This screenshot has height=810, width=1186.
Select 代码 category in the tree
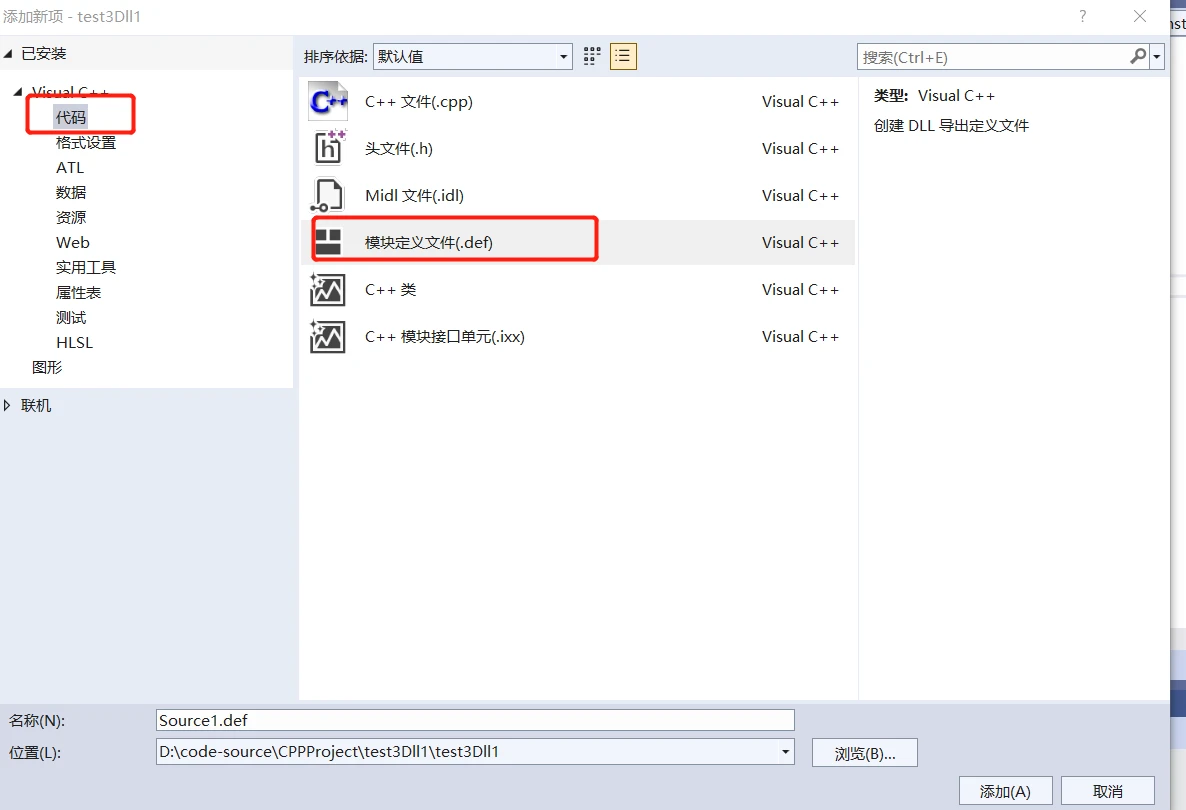[71, 117]
